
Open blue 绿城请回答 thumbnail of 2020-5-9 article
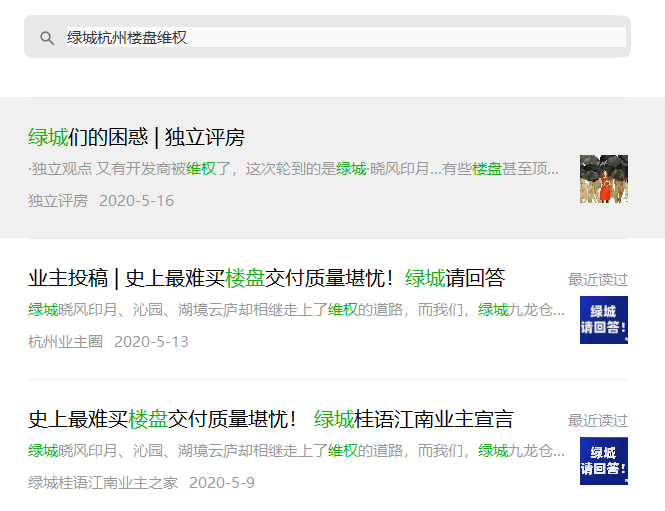(604, 461)
